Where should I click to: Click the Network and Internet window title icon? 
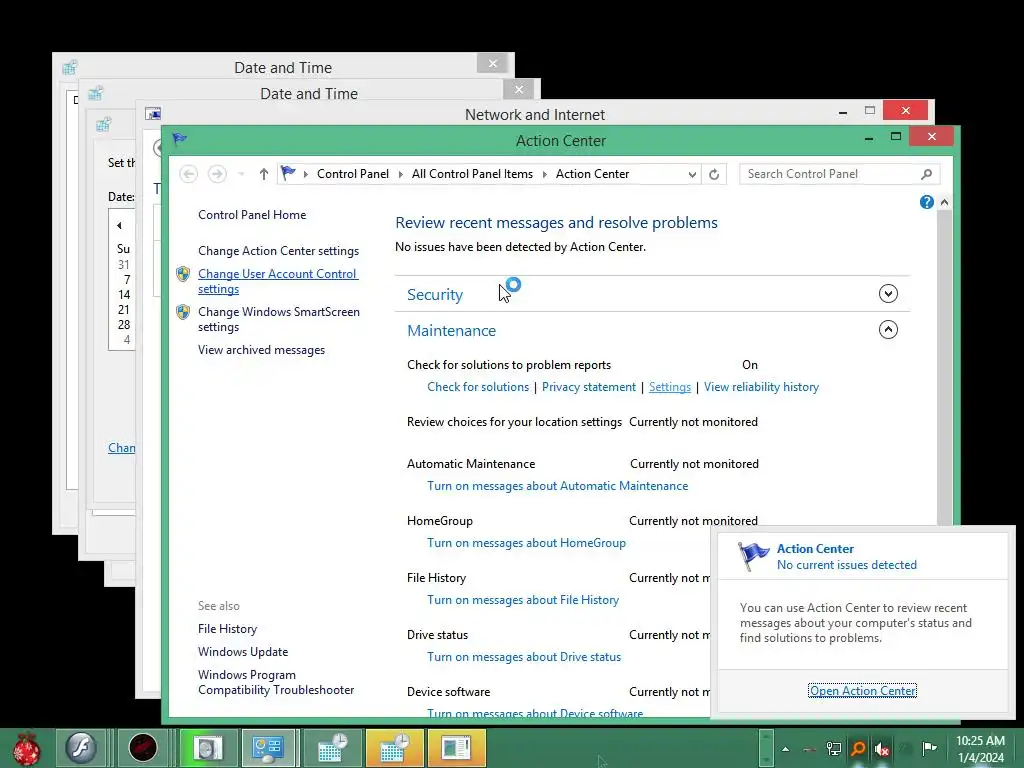pos(153,114)
